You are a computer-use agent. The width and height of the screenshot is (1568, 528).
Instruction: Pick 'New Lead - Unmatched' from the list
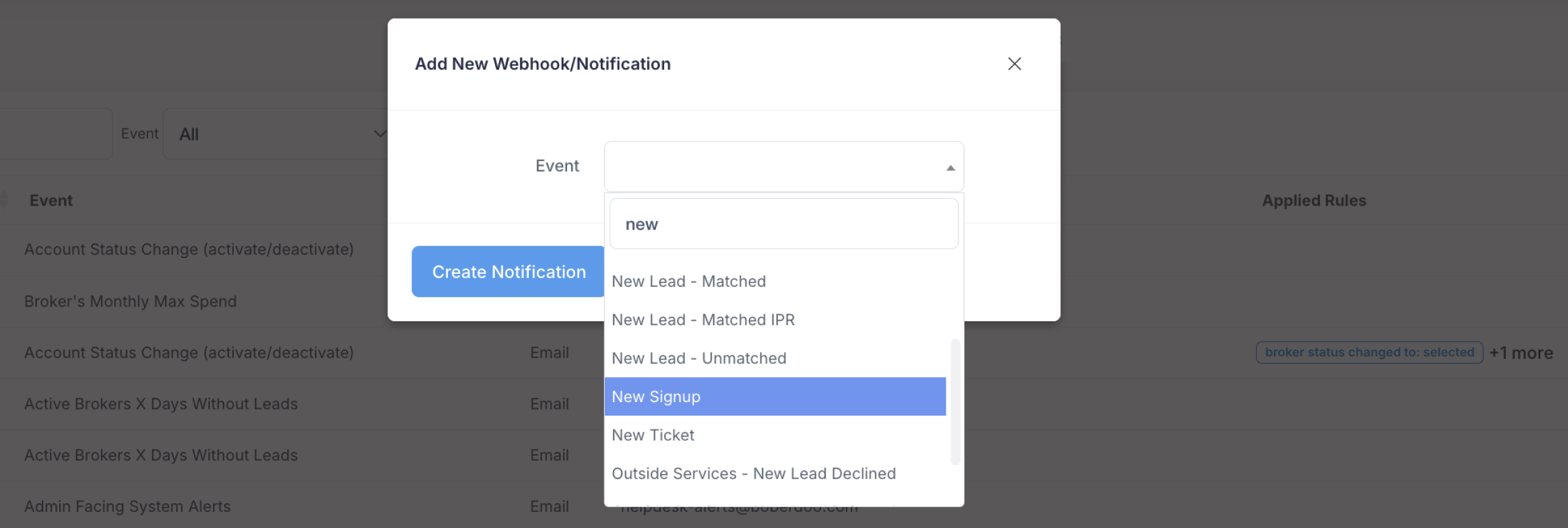pos(698,358)
